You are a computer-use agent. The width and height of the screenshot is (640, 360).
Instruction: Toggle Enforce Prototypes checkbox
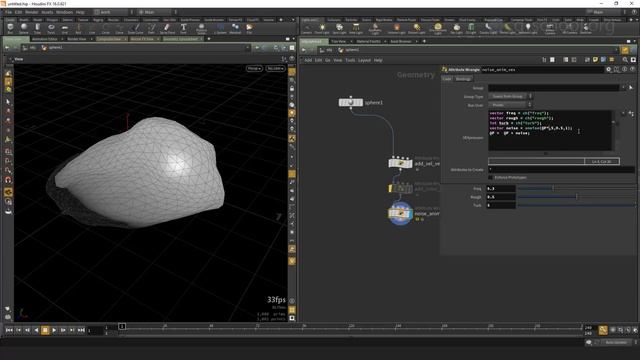[491, 178]
